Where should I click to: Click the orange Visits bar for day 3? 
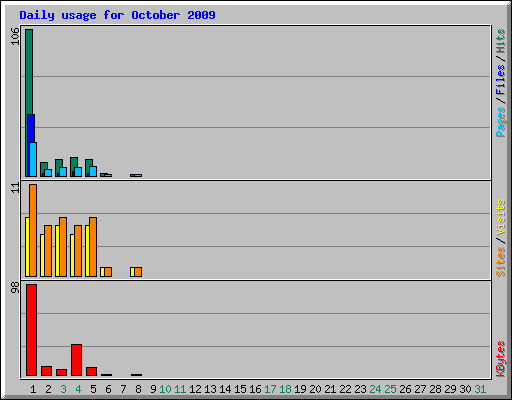tap(63, 247)
